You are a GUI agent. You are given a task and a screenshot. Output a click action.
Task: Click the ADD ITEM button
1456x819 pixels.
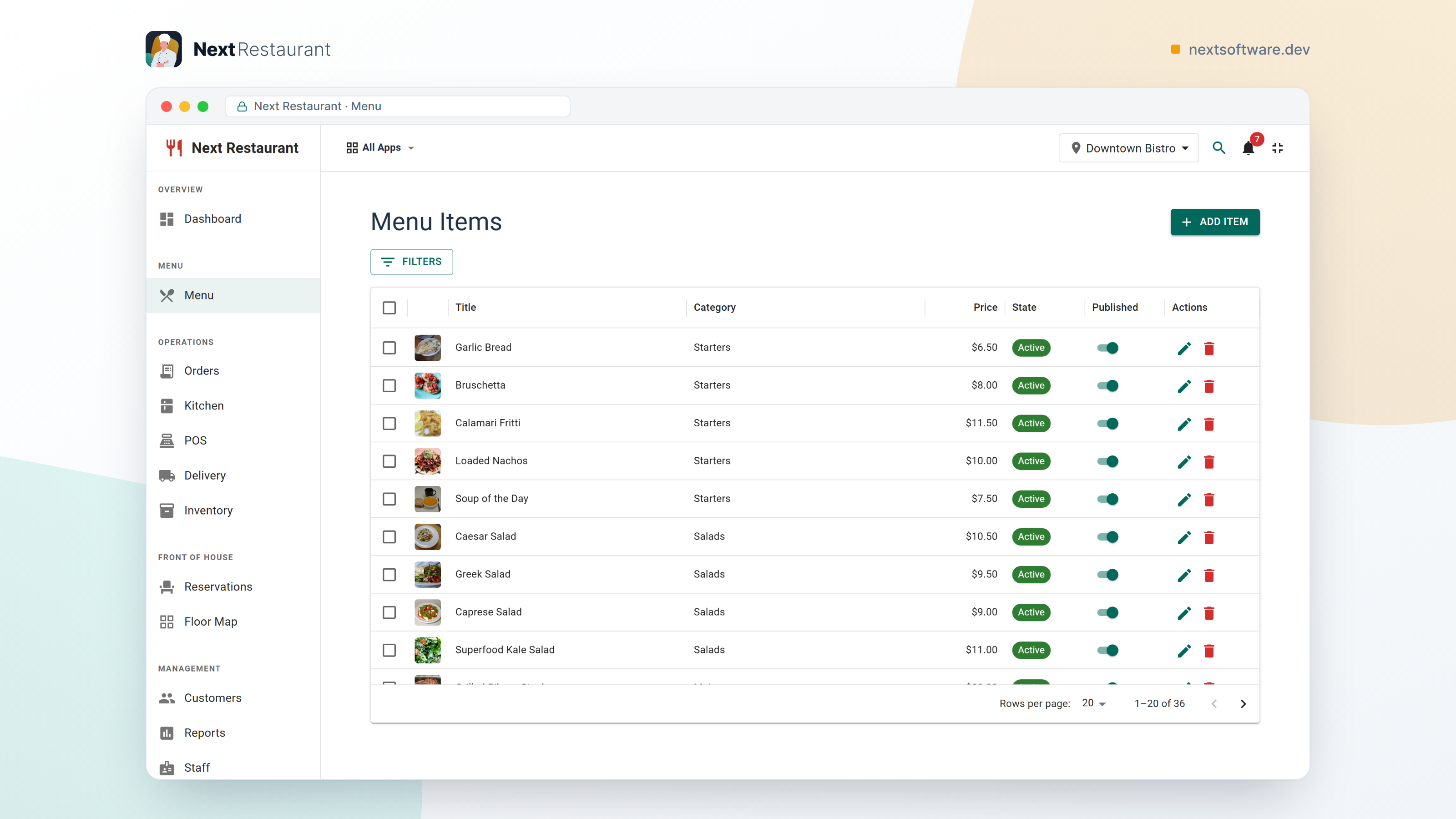pyautogui.click(x=1215, y=222)
